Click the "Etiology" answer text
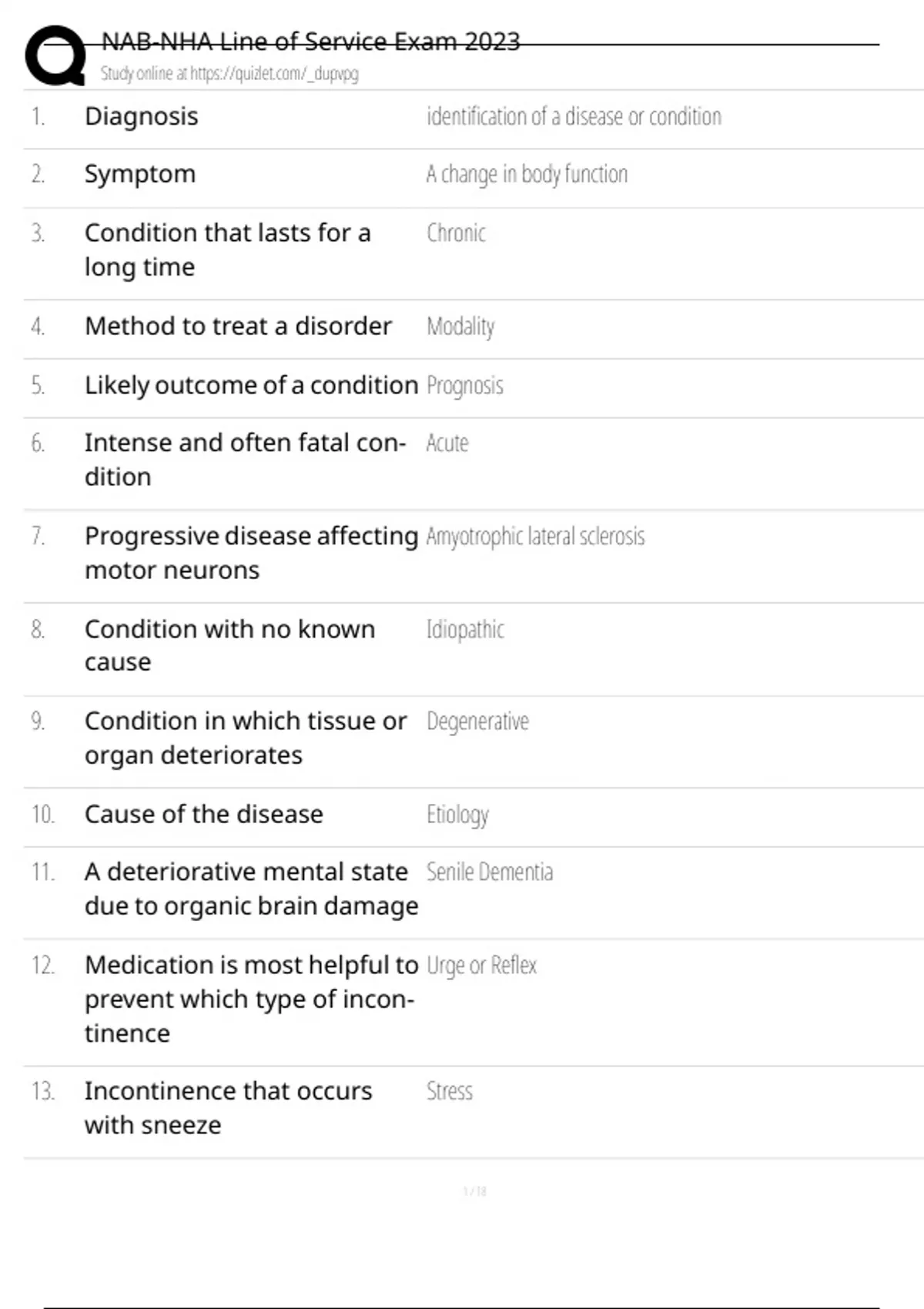 [x=457, y=814]
